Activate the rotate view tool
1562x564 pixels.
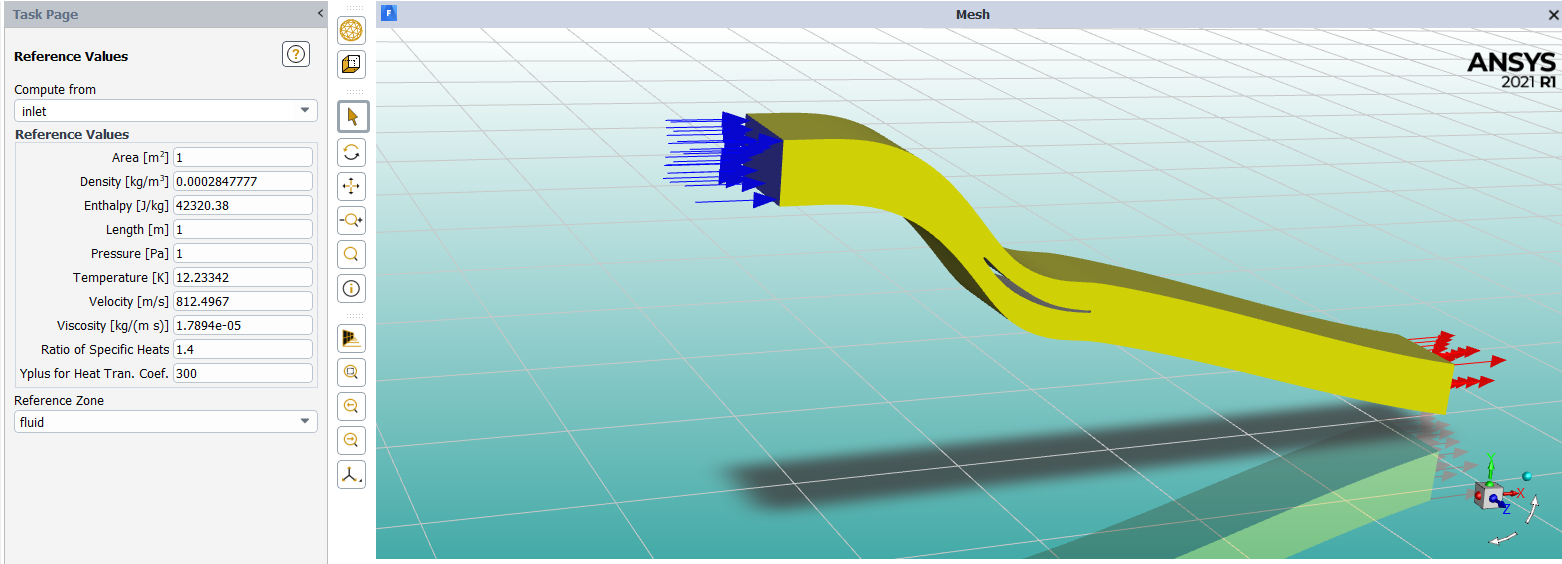point(351,152)
